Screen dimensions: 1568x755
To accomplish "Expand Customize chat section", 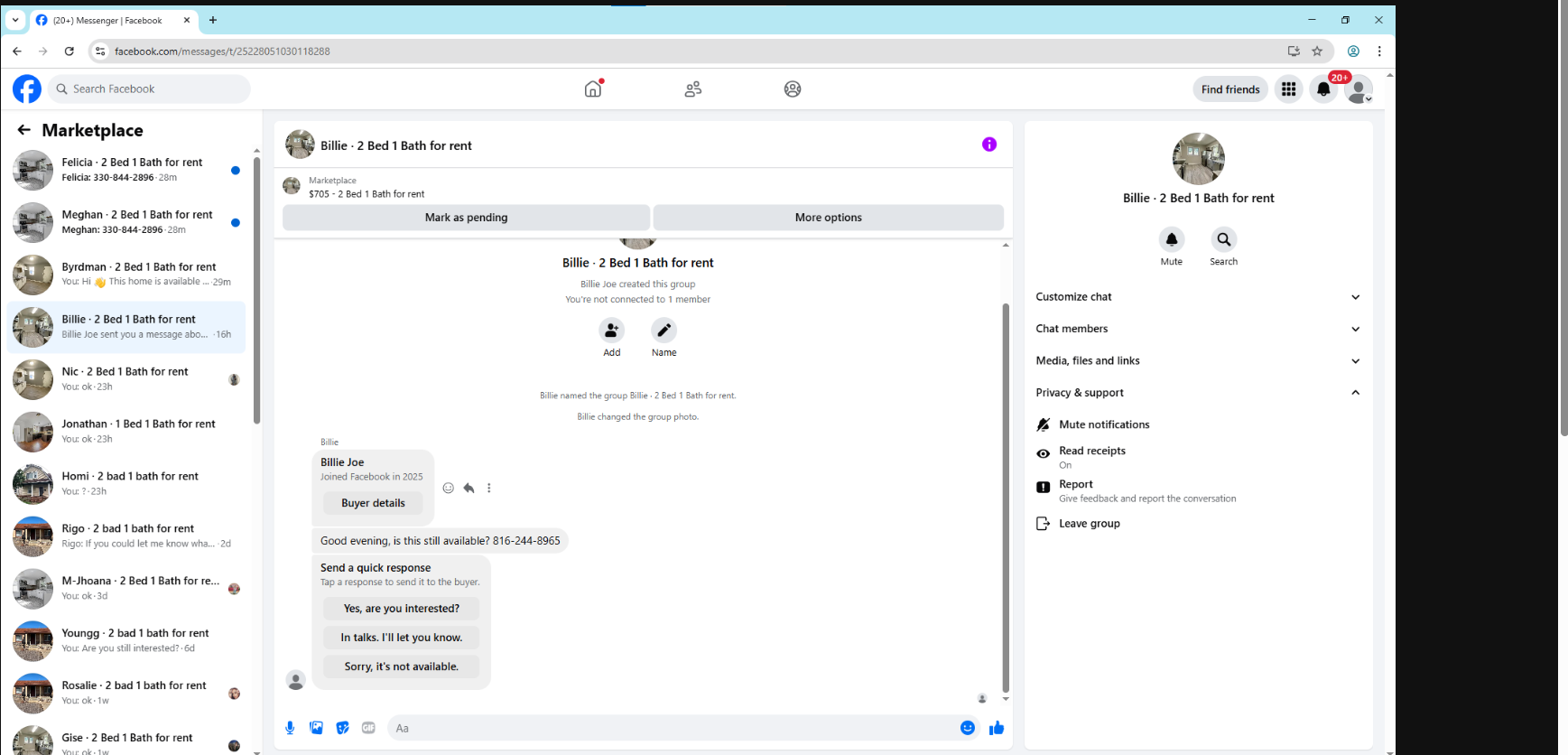I will [x=1198, y=297].
